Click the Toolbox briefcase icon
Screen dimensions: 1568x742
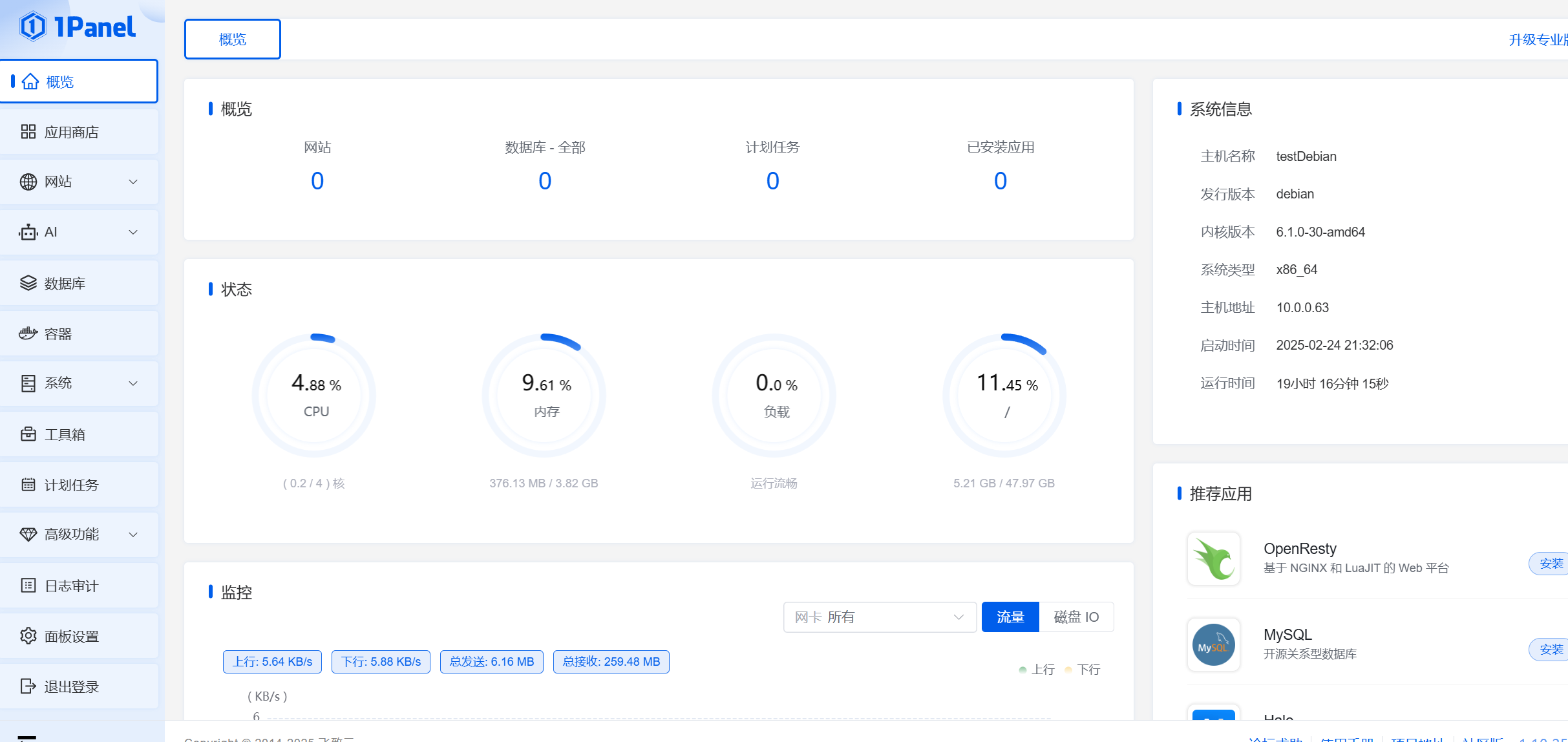(x=28, y=434)
